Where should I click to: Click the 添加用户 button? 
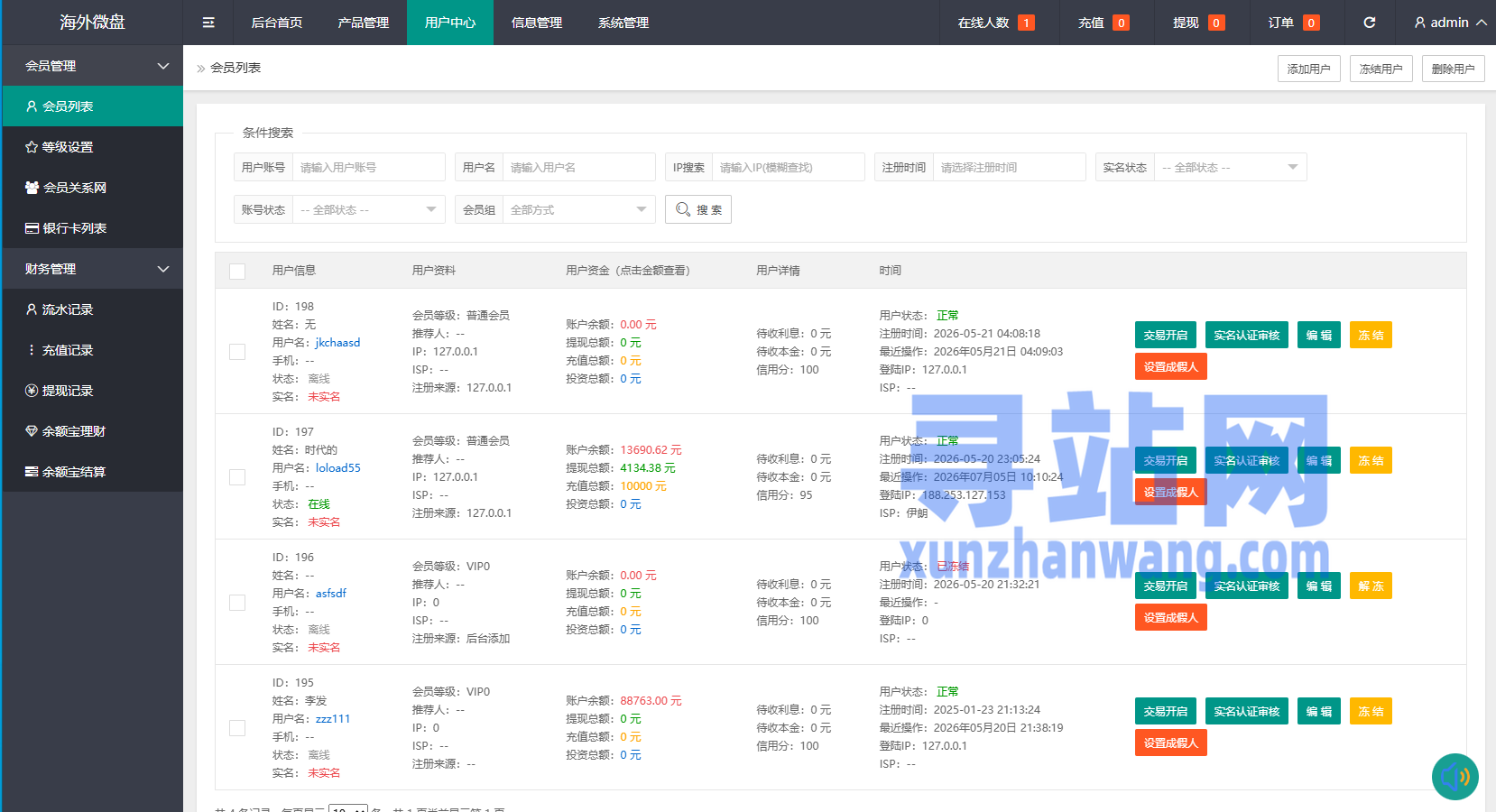click(1308, 69)
